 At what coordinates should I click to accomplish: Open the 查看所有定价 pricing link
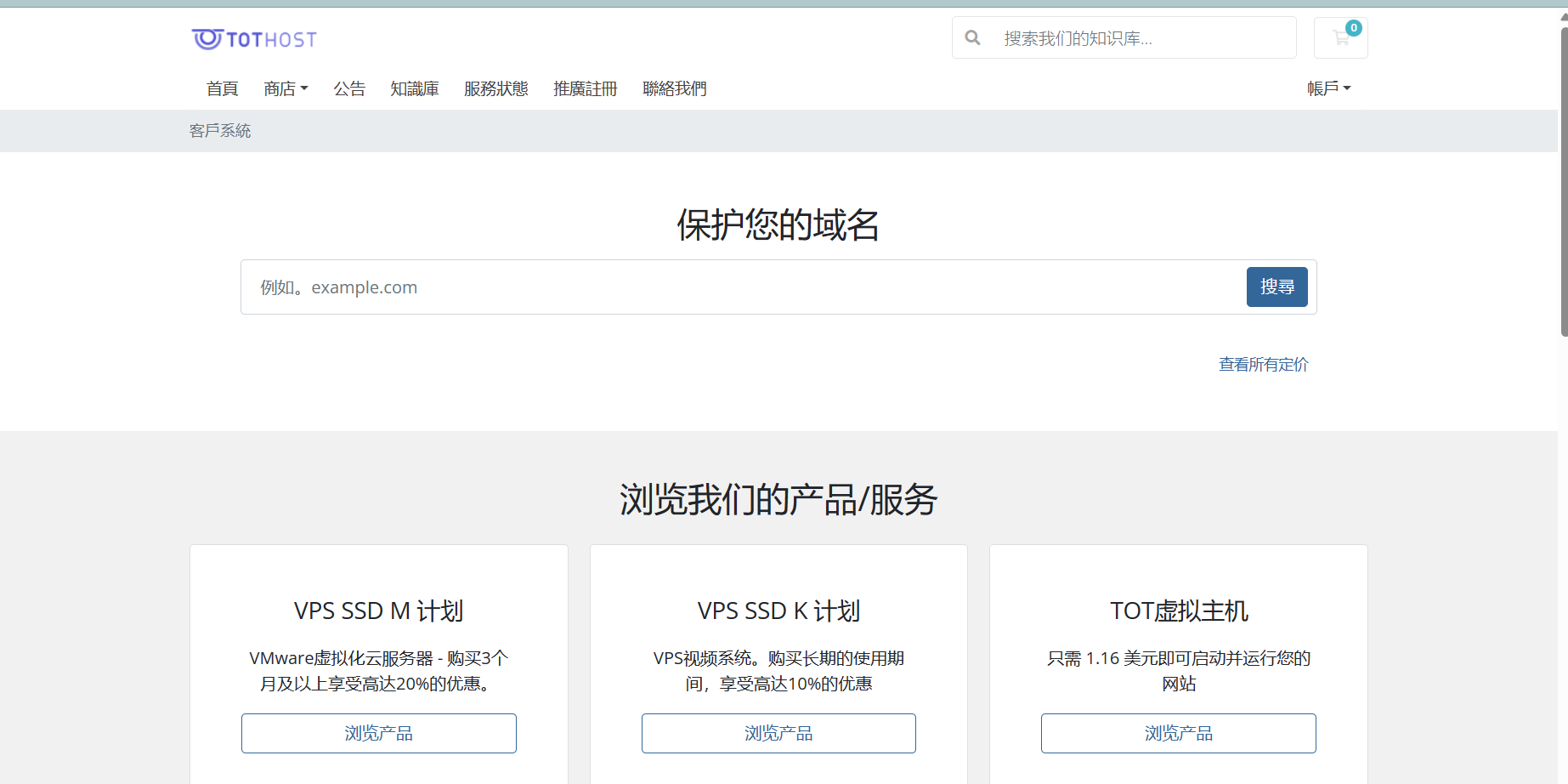[x=1263, y=365]
